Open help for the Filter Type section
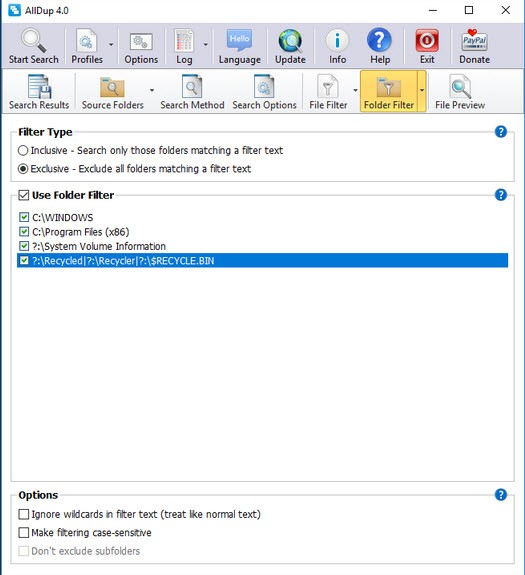This screenshot has width=525, height=575. [500, 132]
